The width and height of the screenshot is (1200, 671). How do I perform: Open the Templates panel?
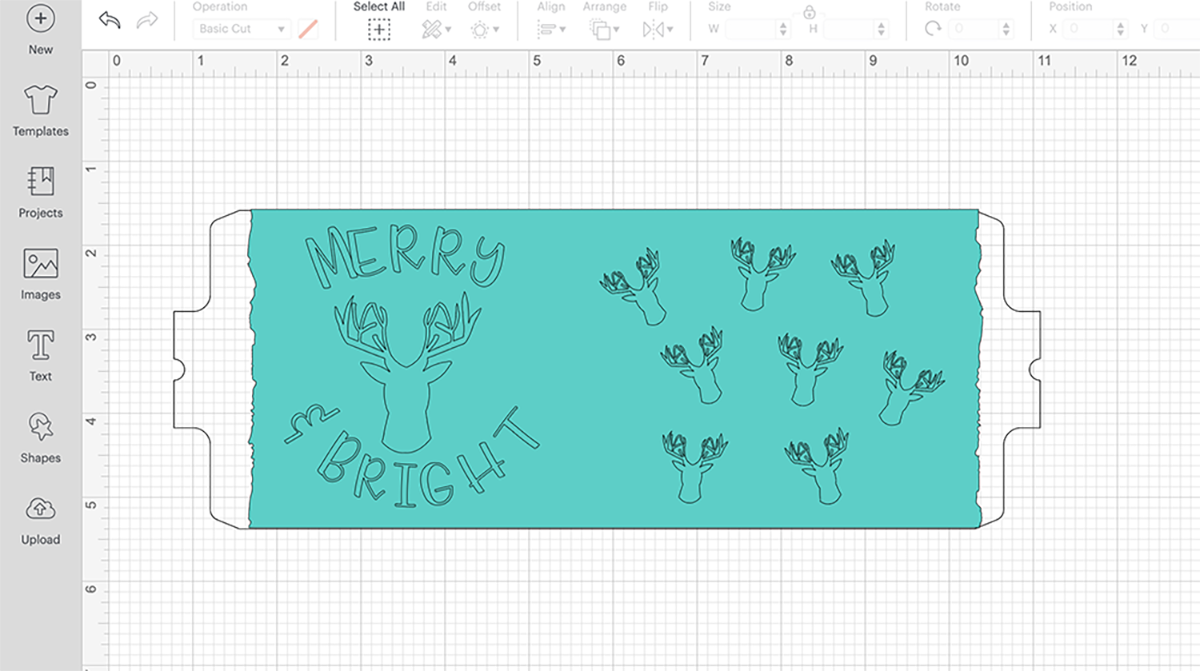pos(40,111)
